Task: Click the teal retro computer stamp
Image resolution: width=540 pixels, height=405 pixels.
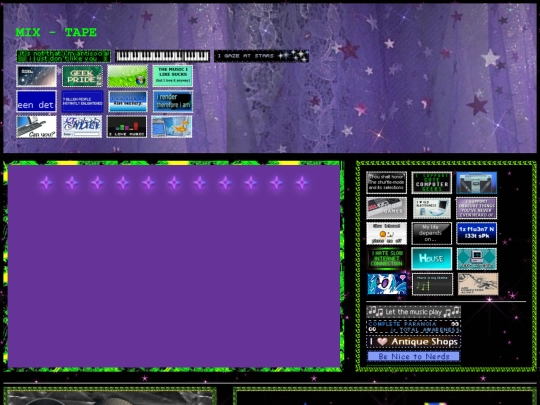Action: pyautogui.click(x=477, y=259)
